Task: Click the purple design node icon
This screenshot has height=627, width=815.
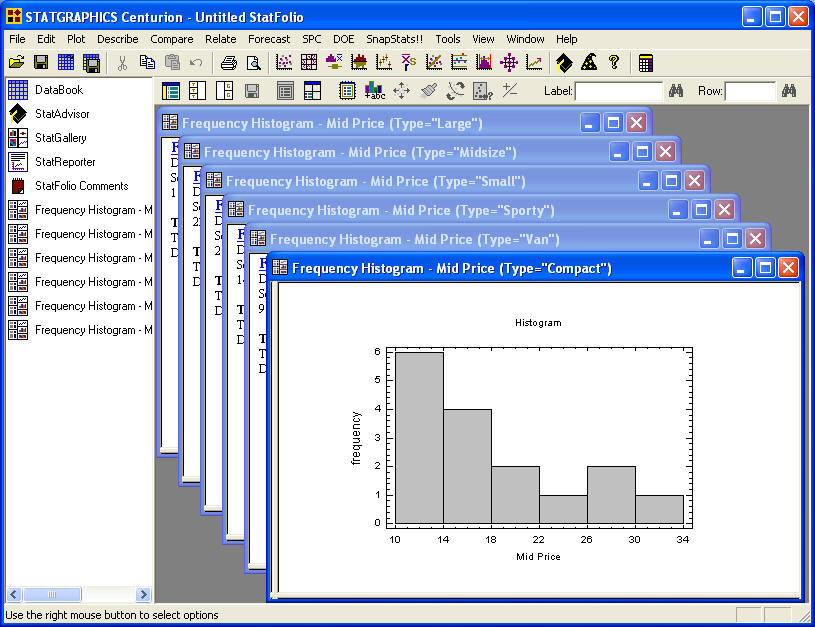Action: [509, 63]
